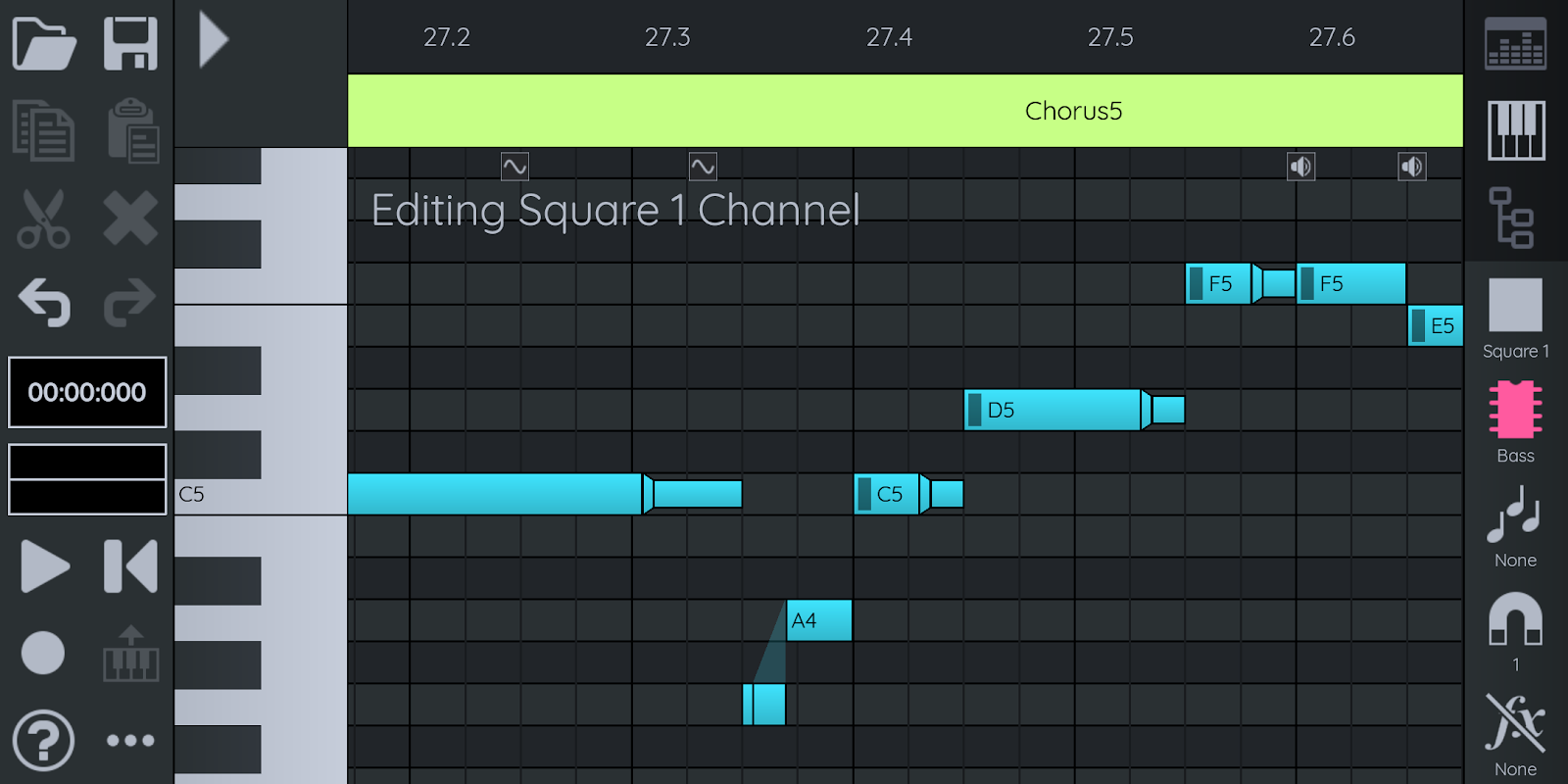Undo the last action
The height and width of the screenshot is (784, 1568).
(x=44, y=302)
